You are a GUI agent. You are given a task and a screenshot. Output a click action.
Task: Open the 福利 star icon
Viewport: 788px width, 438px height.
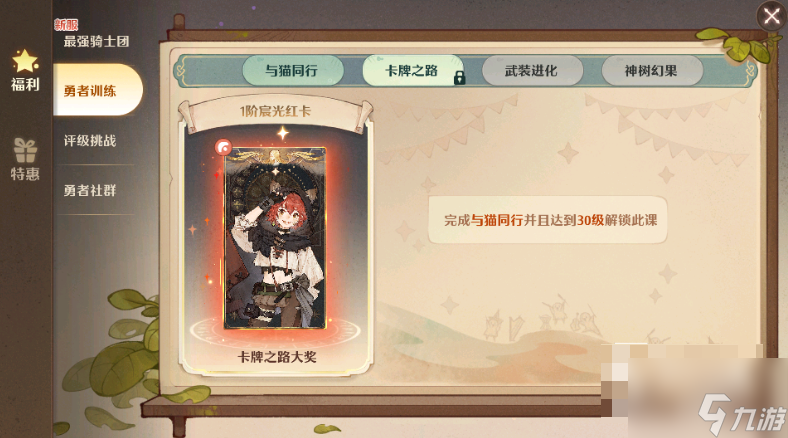click(x=25, y=61)
